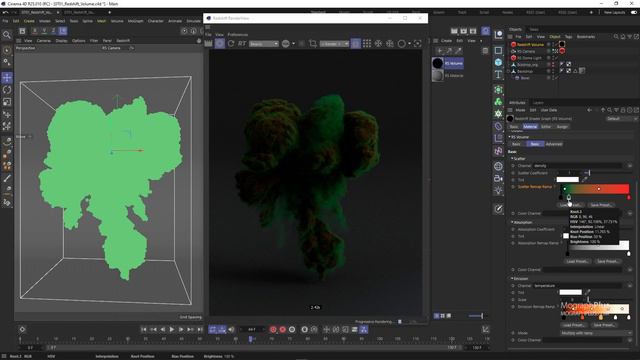The image size is (640, 360).
Task: Toggle the coordinate system button beside Z
Action: [63, 31]
